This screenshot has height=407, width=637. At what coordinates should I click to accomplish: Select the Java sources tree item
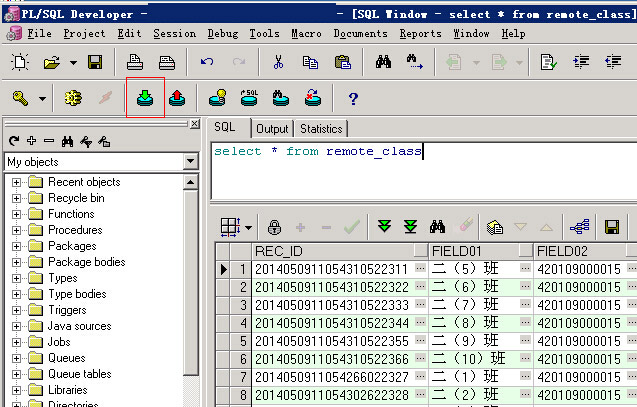pos(80,326)
